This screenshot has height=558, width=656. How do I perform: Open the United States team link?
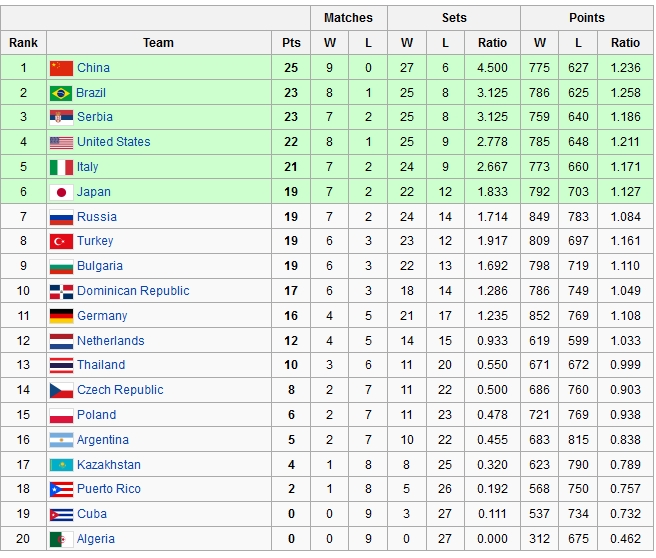[113, 142]
